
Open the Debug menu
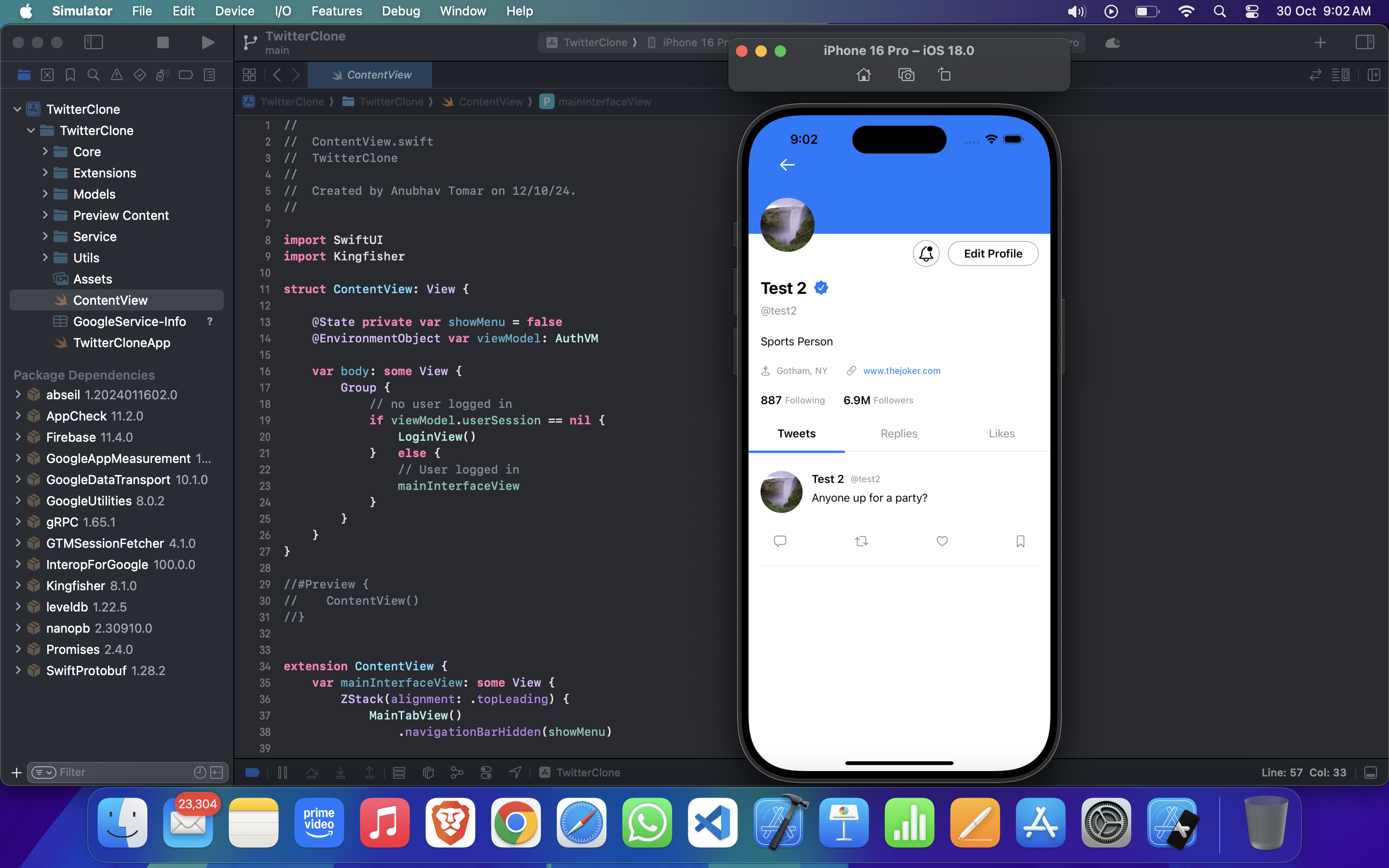[401, 11]
